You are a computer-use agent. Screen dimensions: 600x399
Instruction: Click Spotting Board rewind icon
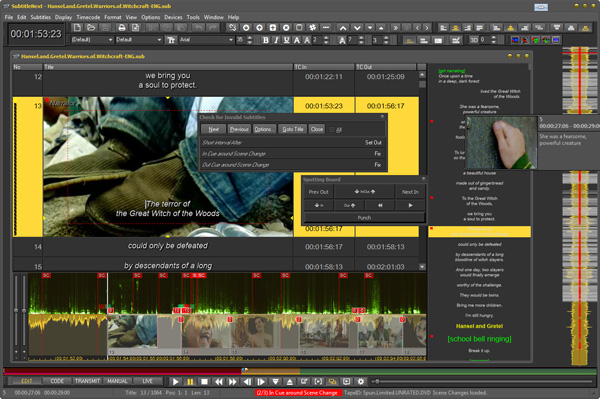pyautogui.click(x=380, y=205)
